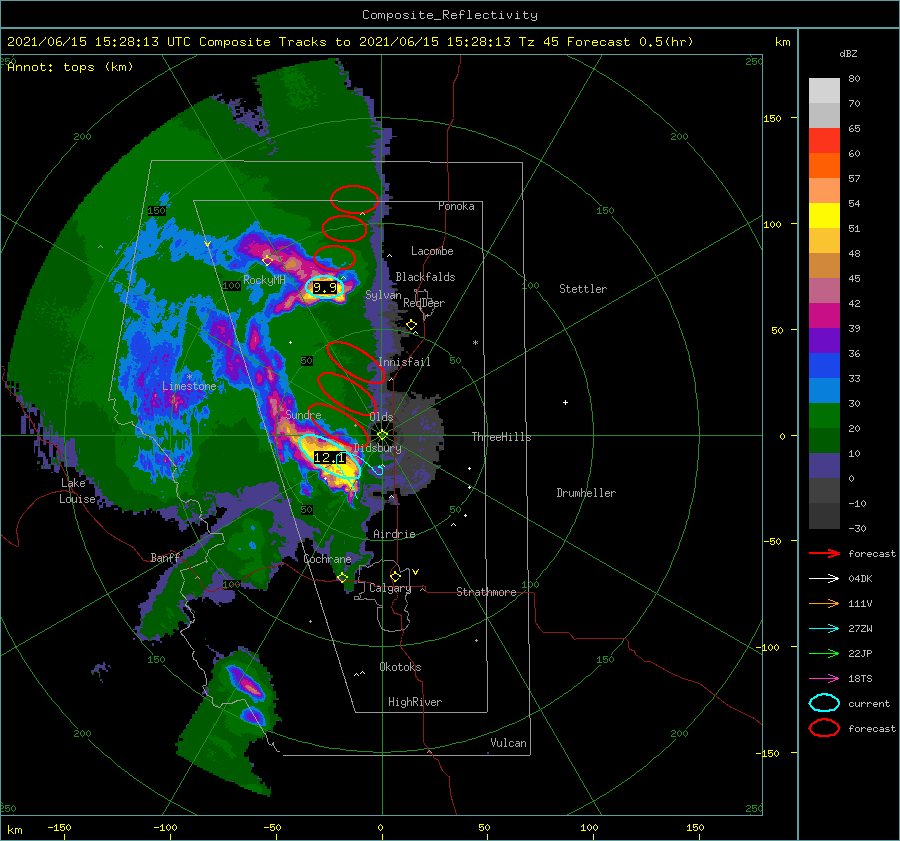This screenshot has height=841, width=900.
Task: Click the 'Annot: tops (km)' annotation text
Action: pyautogui.click(x=70, y=67)
